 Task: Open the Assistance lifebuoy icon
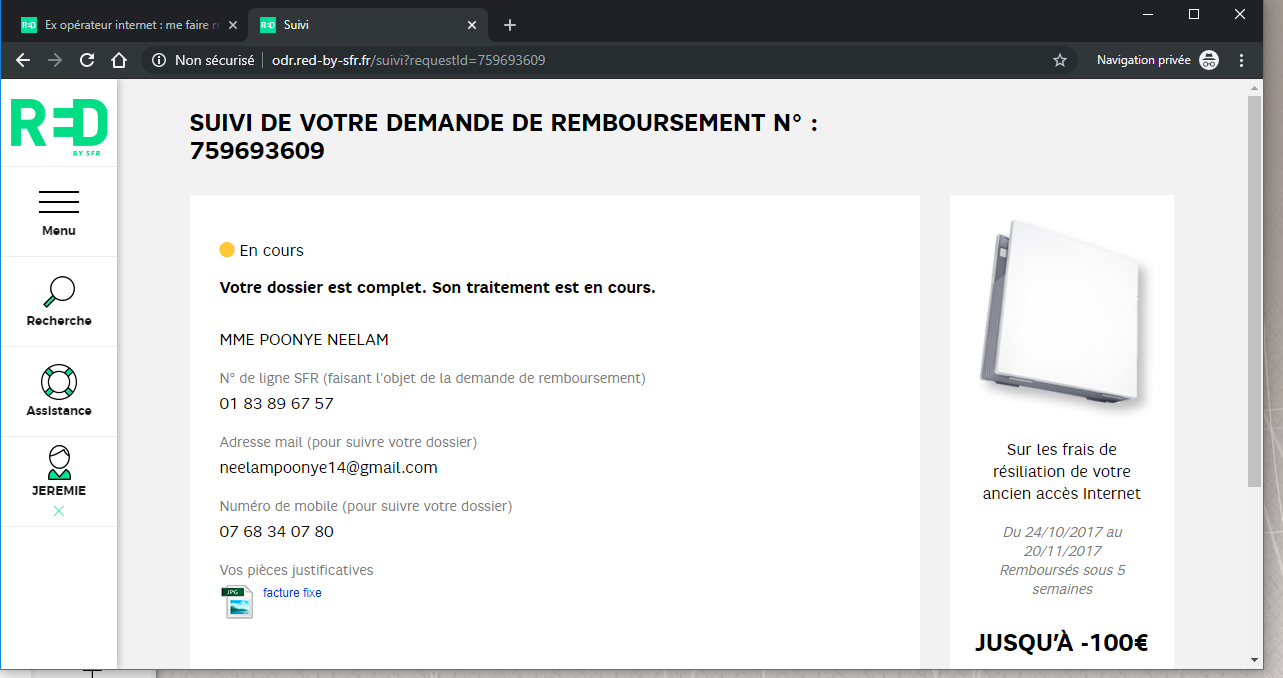[59, 382]
